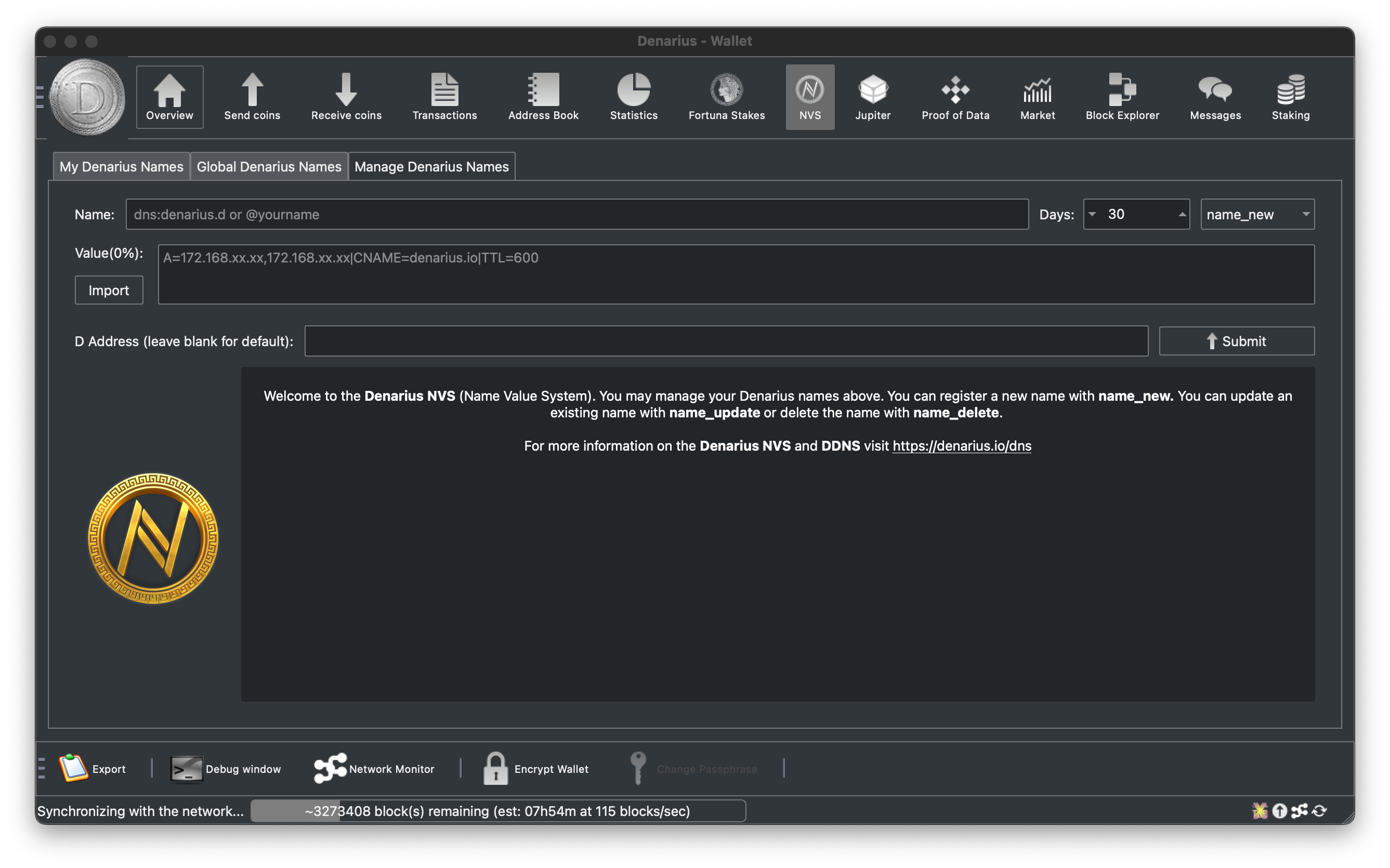The image size is (1390, 868).
Task: Open Proof of Data page
Action: tap(955, 97)
